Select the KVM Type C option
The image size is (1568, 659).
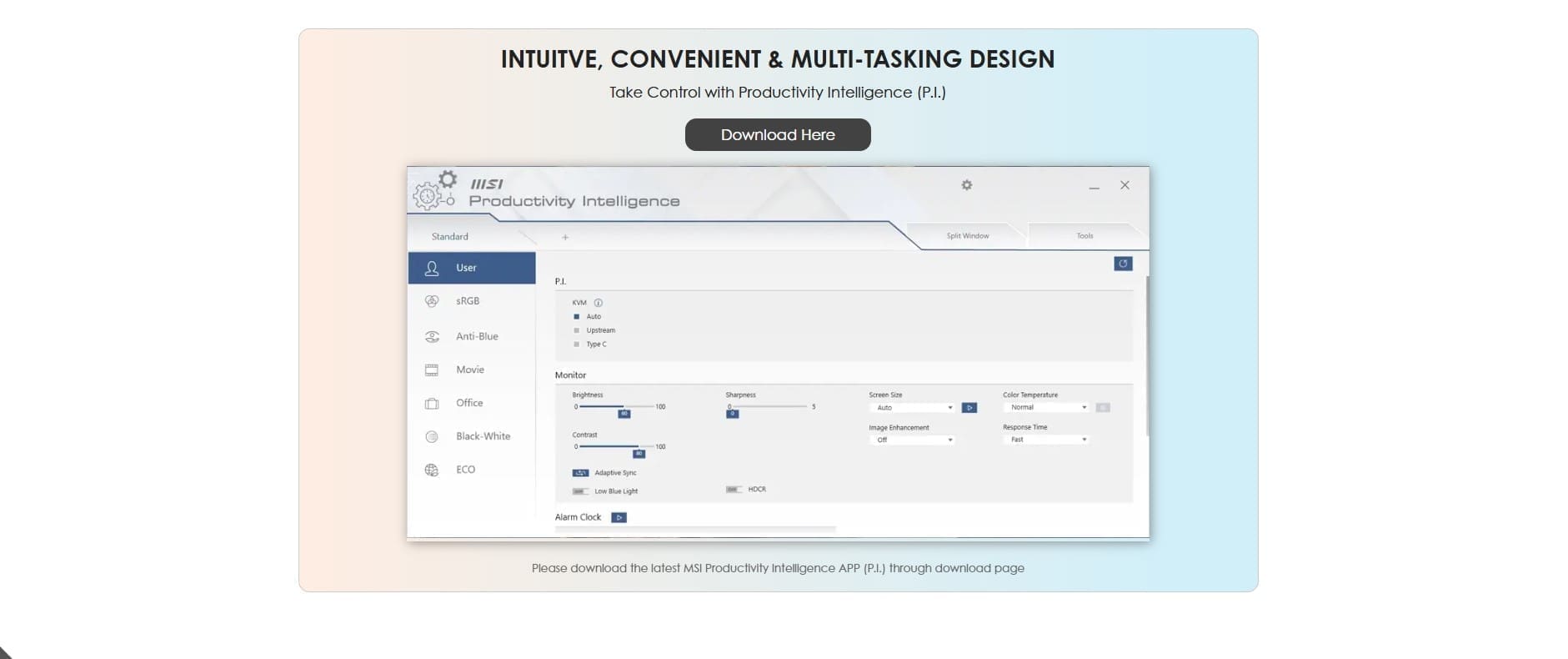point(576,345)
